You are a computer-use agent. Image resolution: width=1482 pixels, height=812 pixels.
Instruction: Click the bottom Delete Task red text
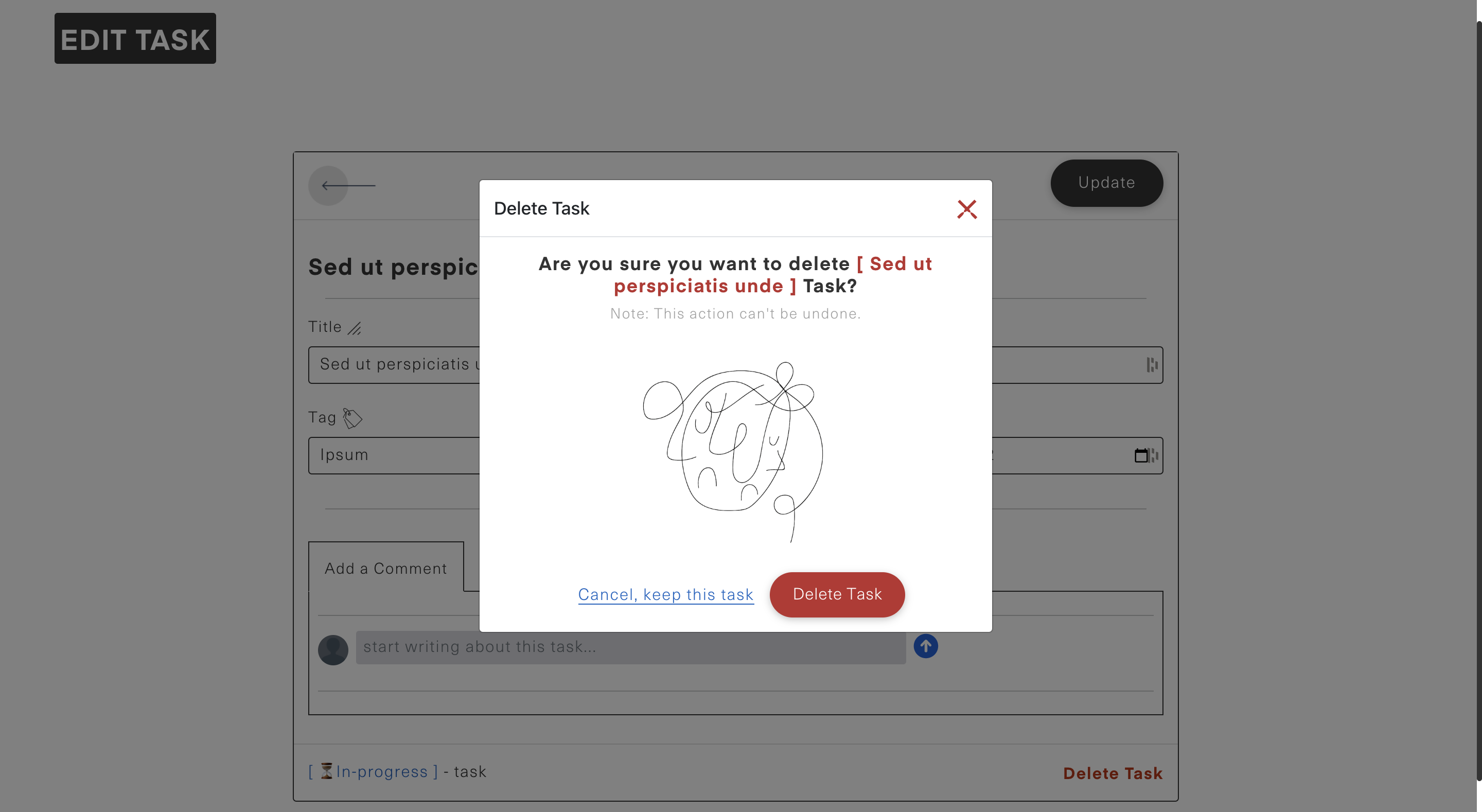pyautogui.click(x=1112, y=773)
